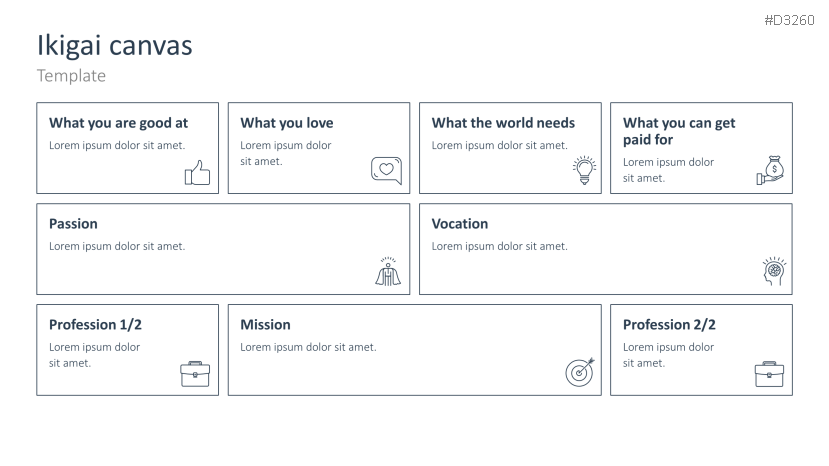
Task: Click the Passion heading
Action: point(73,224)
